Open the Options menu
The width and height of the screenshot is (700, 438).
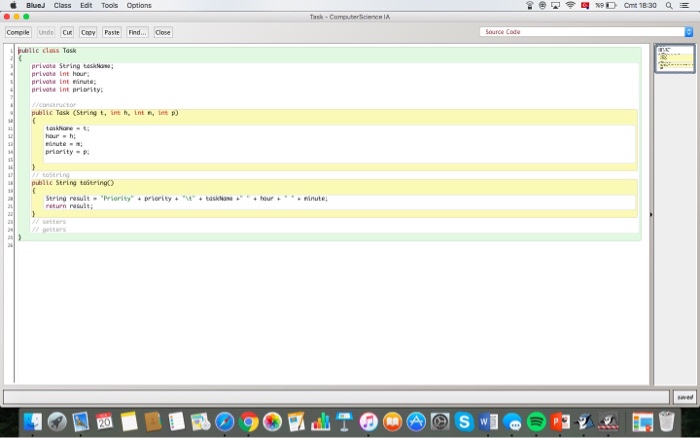pos(139,5)
